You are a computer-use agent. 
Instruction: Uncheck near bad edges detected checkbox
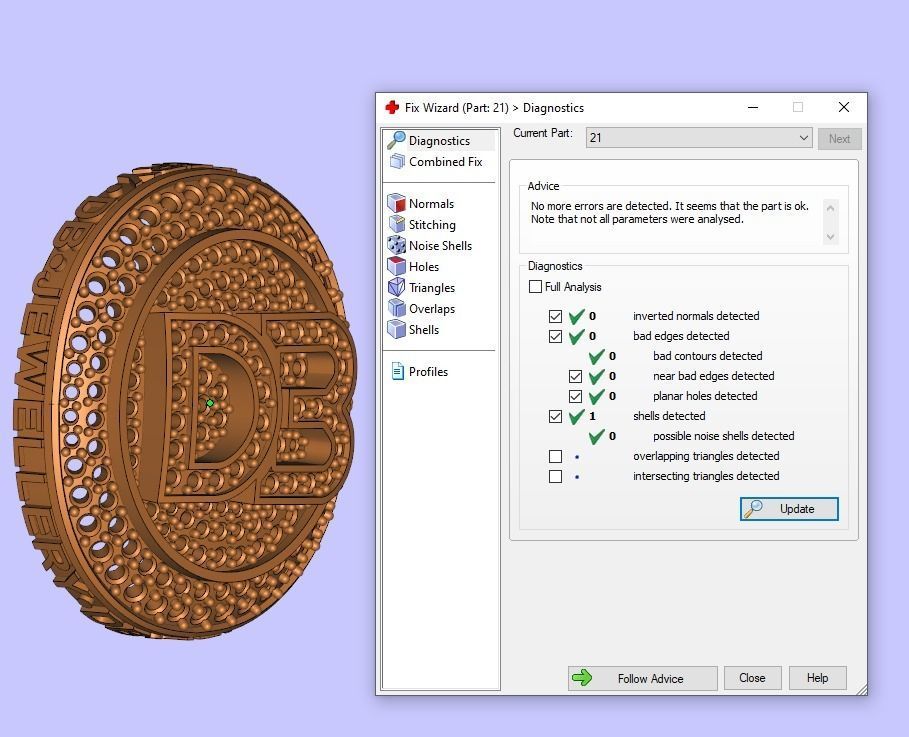coord(575,376)
